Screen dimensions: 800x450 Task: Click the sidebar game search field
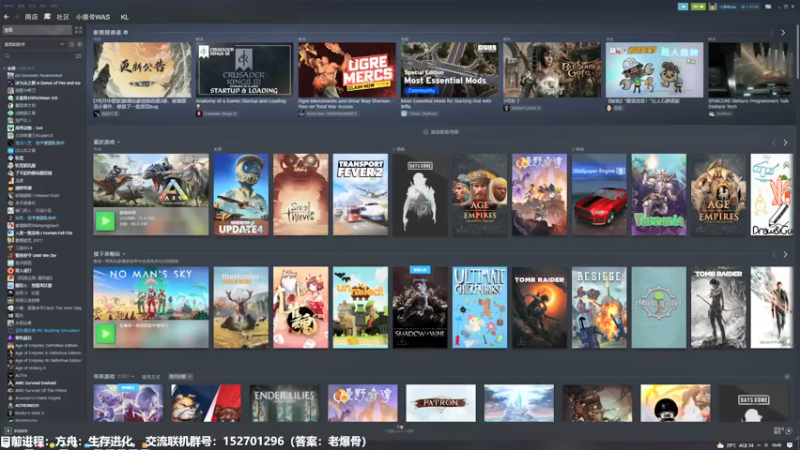pos(38,56)
